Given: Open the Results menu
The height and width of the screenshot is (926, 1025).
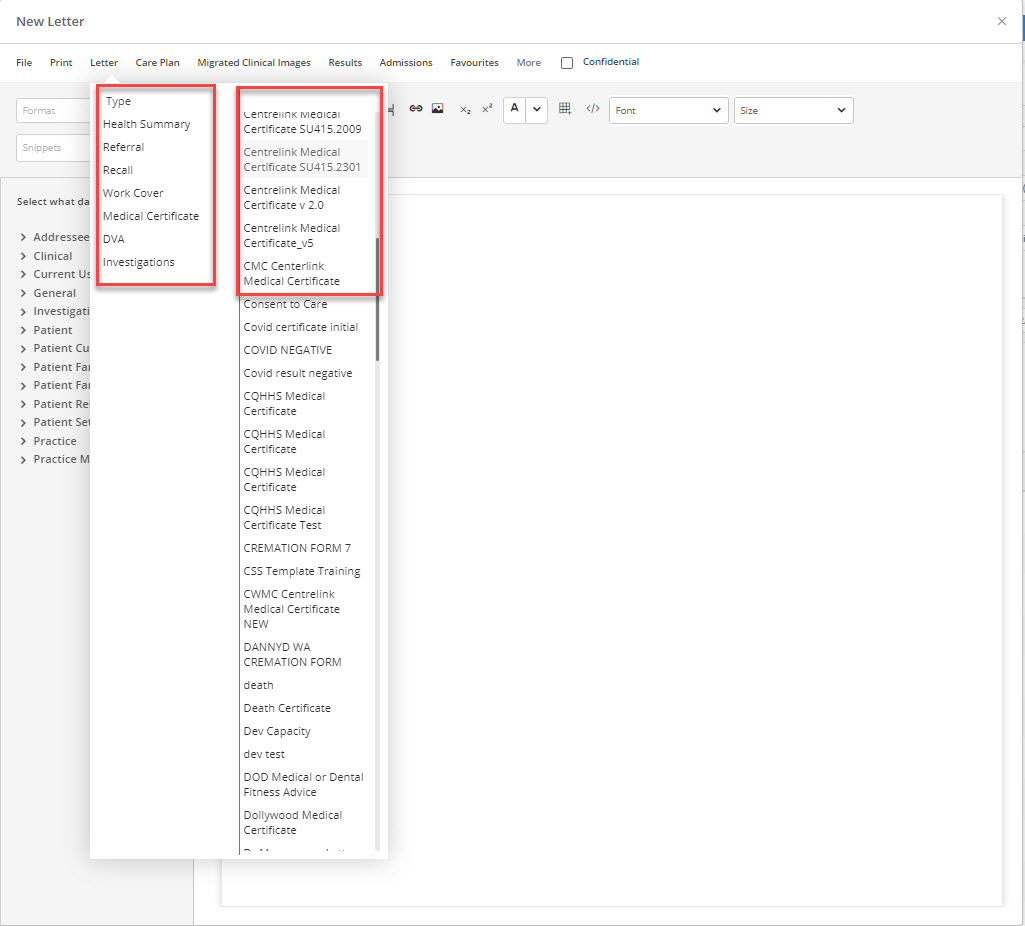Looking at the screenshot, I should pyautogui.click(x=345, y=63).
